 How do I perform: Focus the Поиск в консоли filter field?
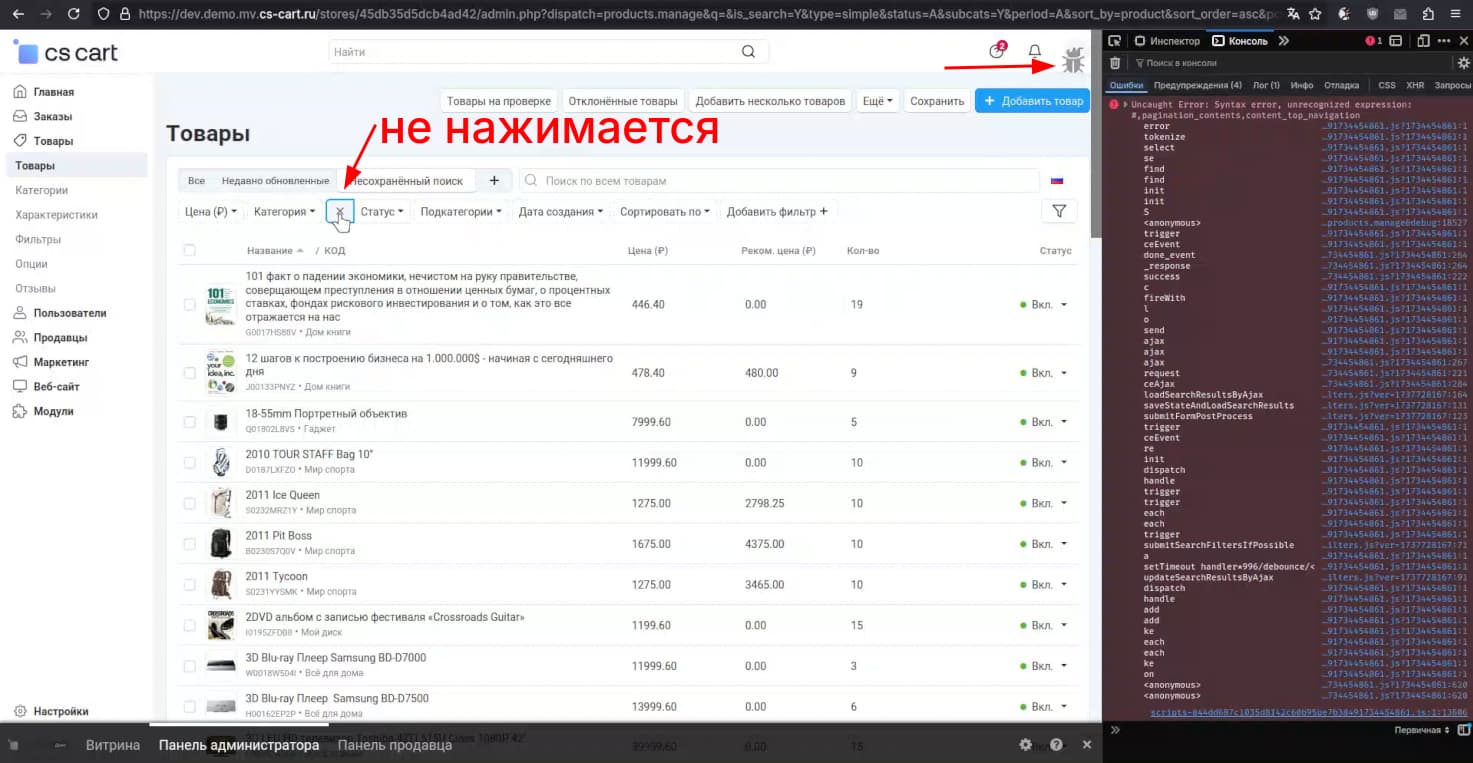coord(1290,63)
